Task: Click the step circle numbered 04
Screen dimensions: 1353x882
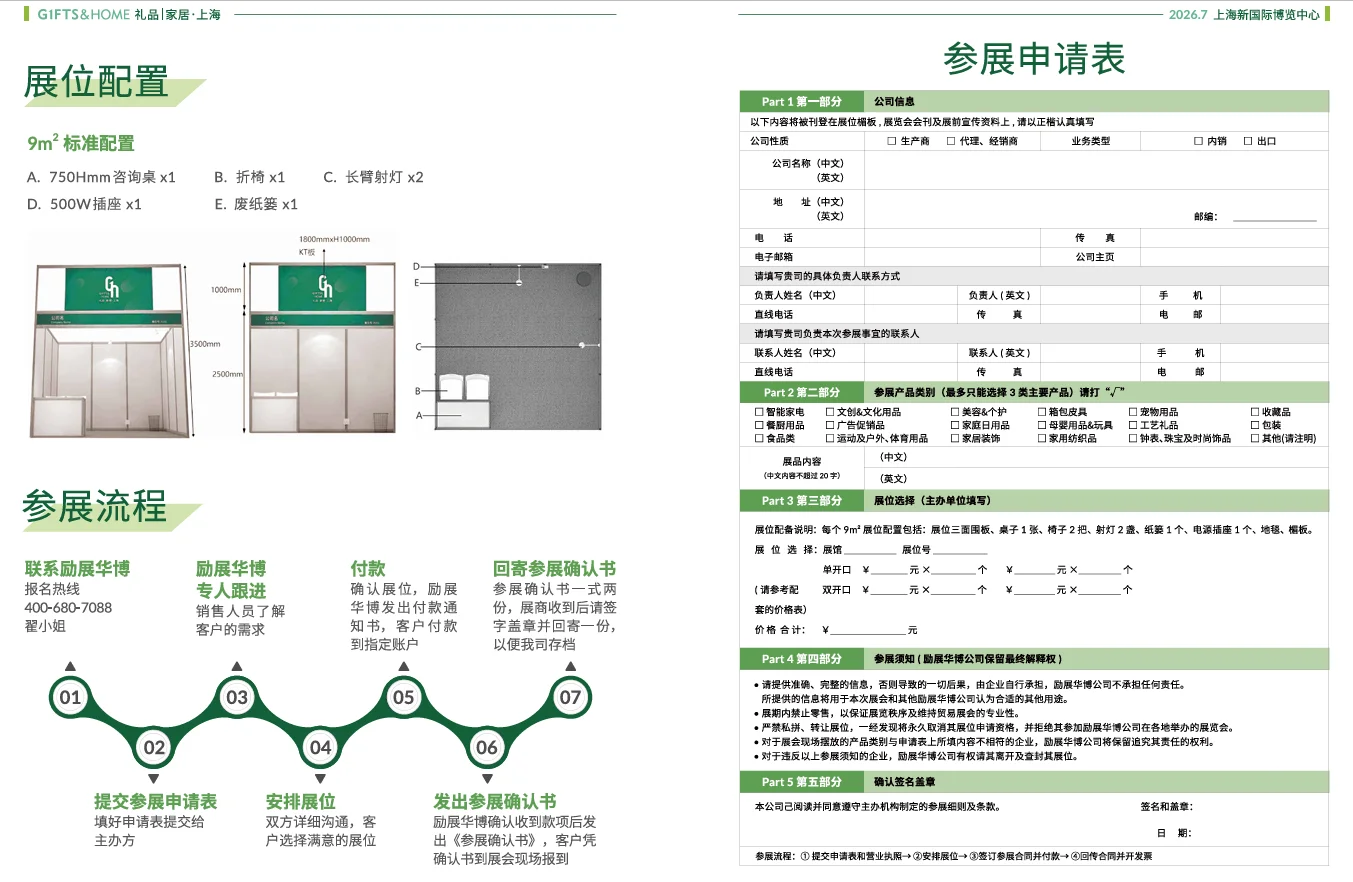Action: click(319, 747)
